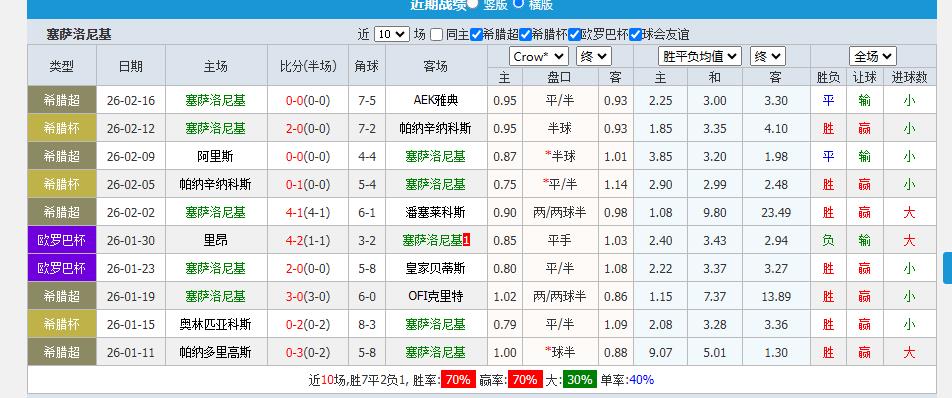Open the 终 dropdown next to 胜平负均值
The width and height of the screenshot is (952, 398).
pos(767,56)
